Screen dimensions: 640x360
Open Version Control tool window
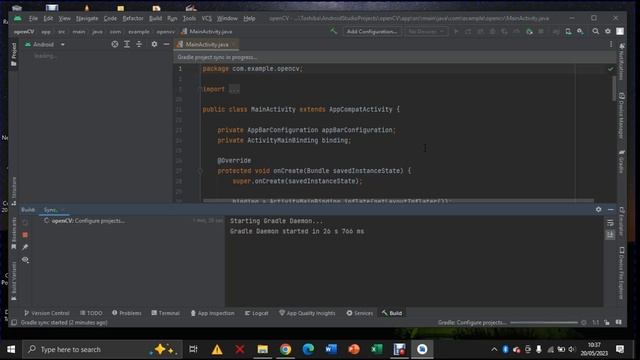point(47,313)
